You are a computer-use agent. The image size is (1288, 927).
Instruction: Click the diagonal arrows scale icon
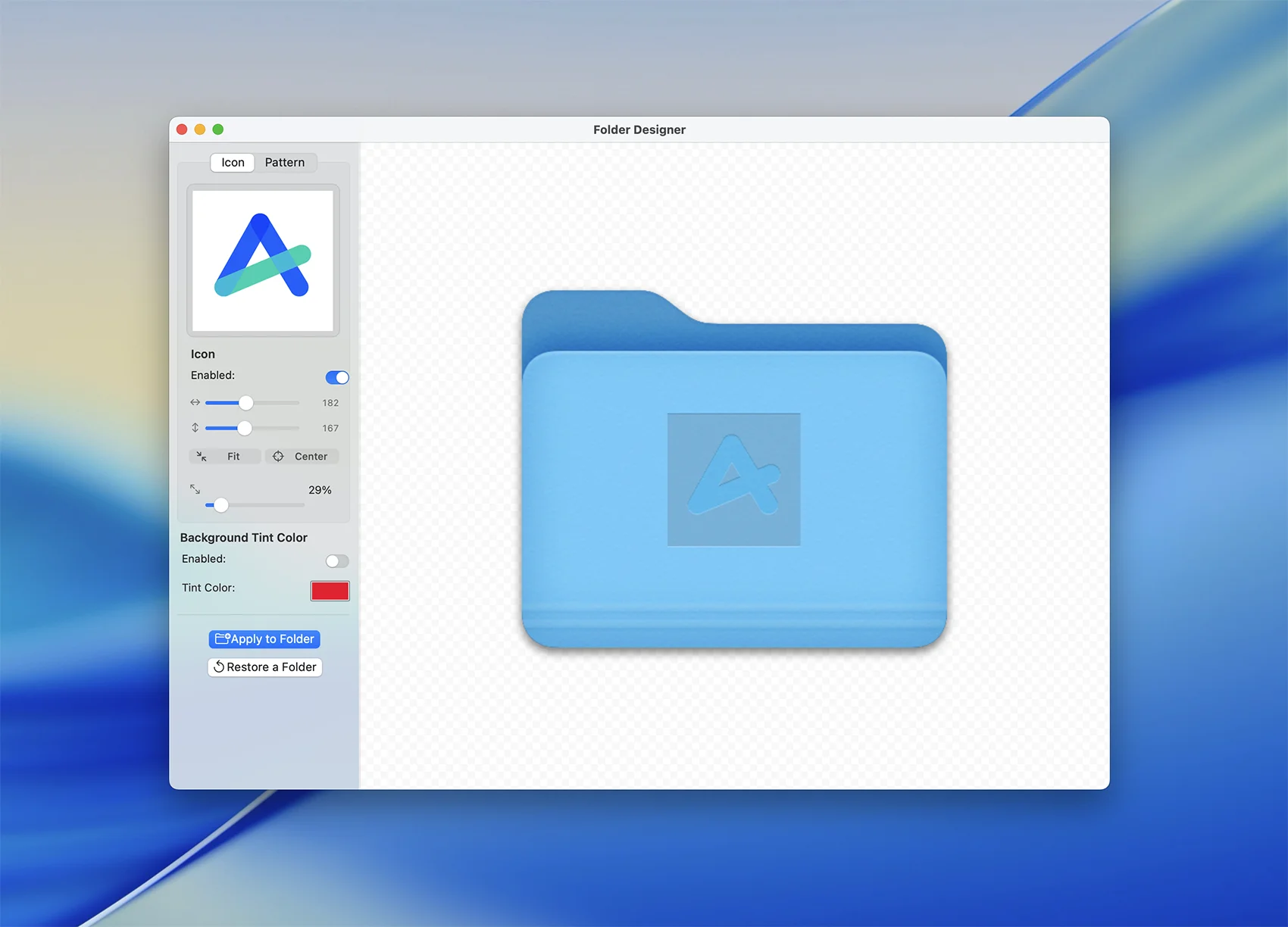195,489
